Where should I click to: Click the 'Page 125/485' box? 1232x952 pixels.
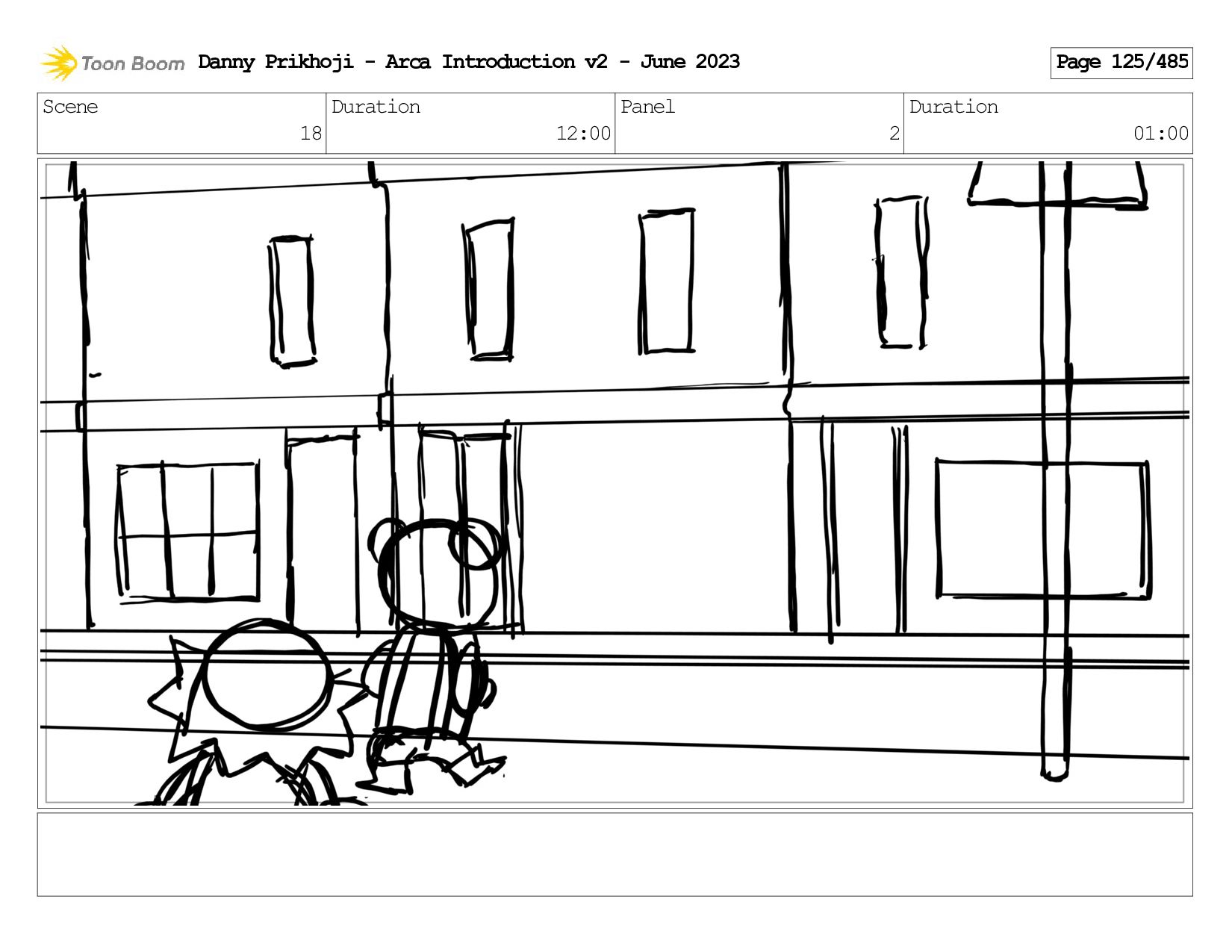pyautogui.click(x=1121, y=63)
